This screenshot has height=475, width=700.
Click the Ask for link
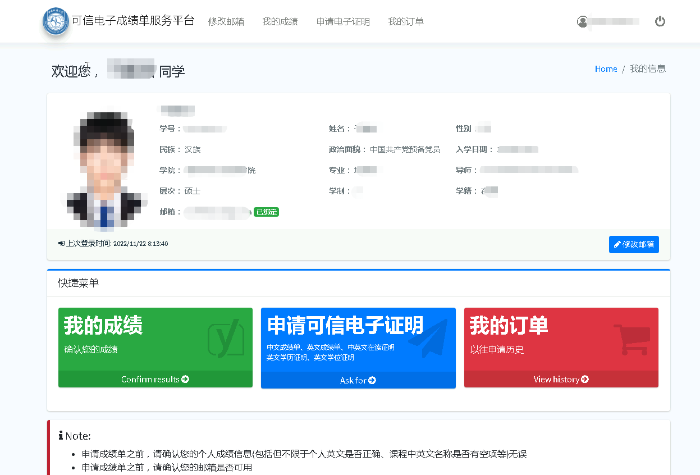tap(358, 380)
